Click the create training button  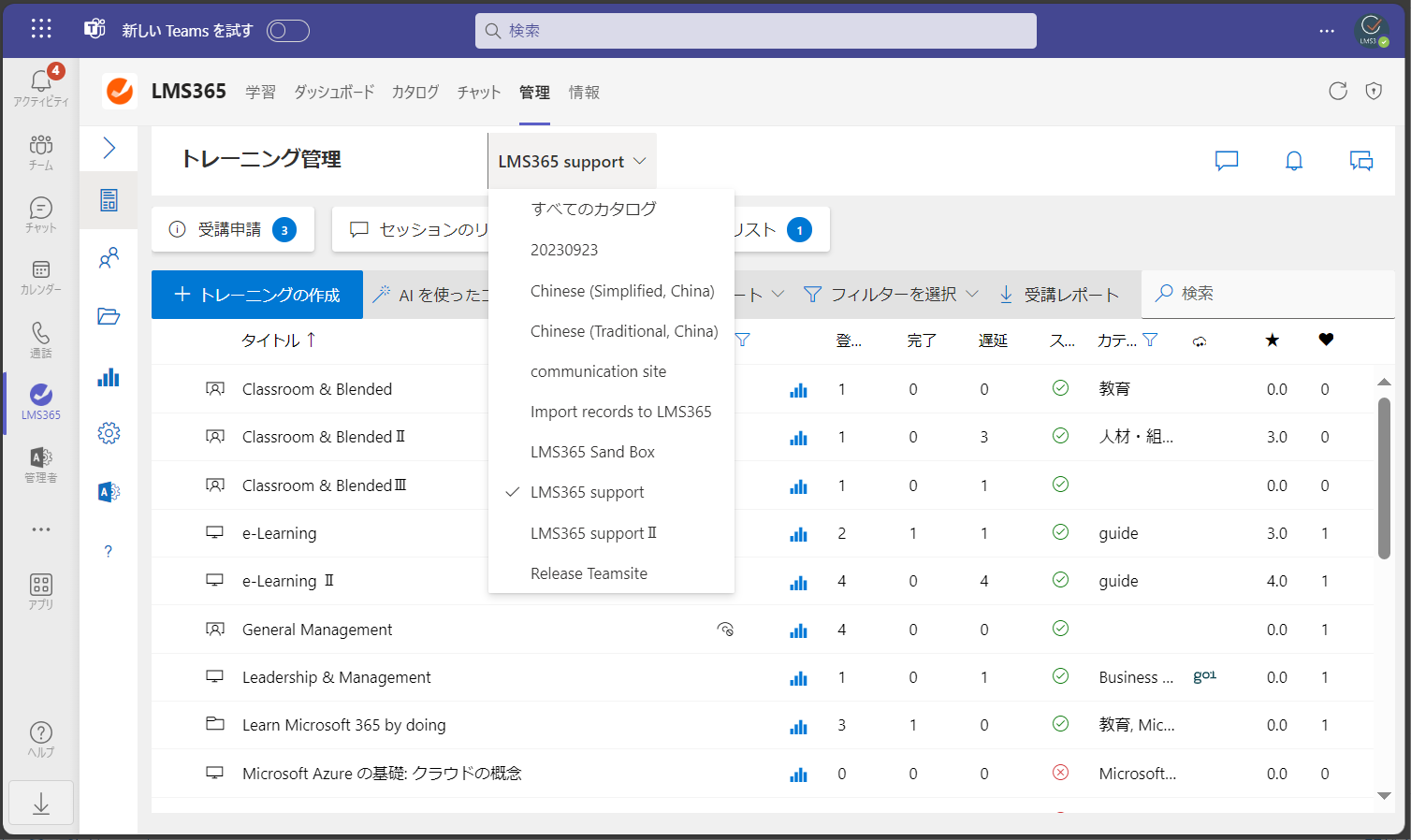coord(257,295)
